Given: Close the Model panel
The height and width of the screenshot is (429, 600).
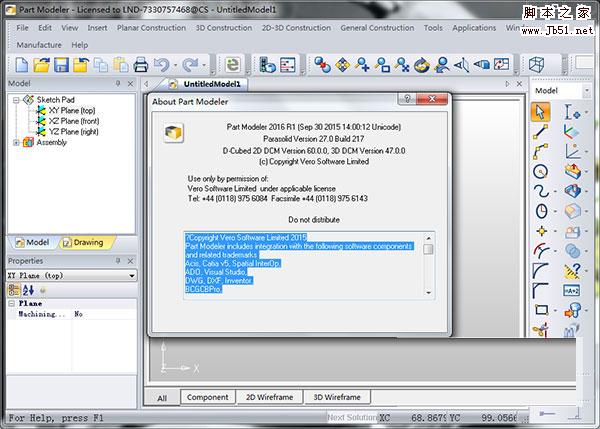Looking at the screenshot, I should [130, 83].
